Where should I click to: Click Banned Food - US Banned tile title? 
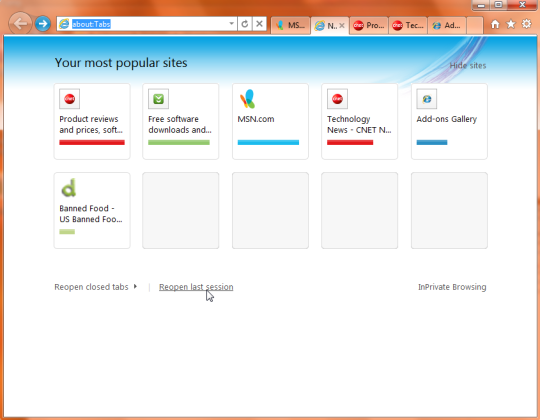click(x=91, y=214)
